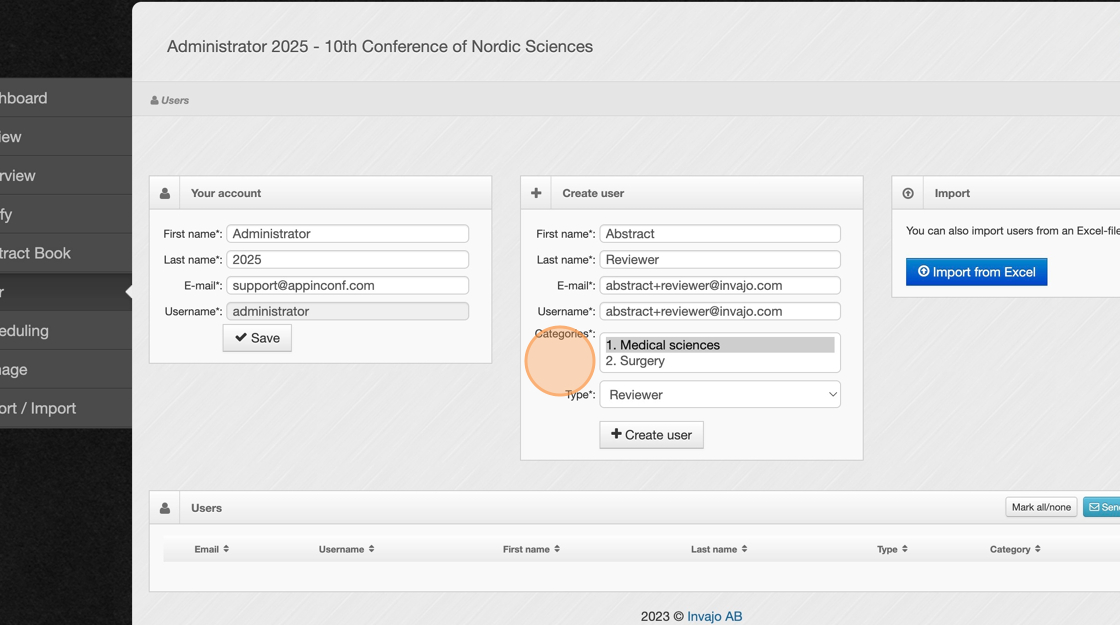Open Export / Import in the sidebar
This screenshot has width=1120, height=625.
click(40, 408)
